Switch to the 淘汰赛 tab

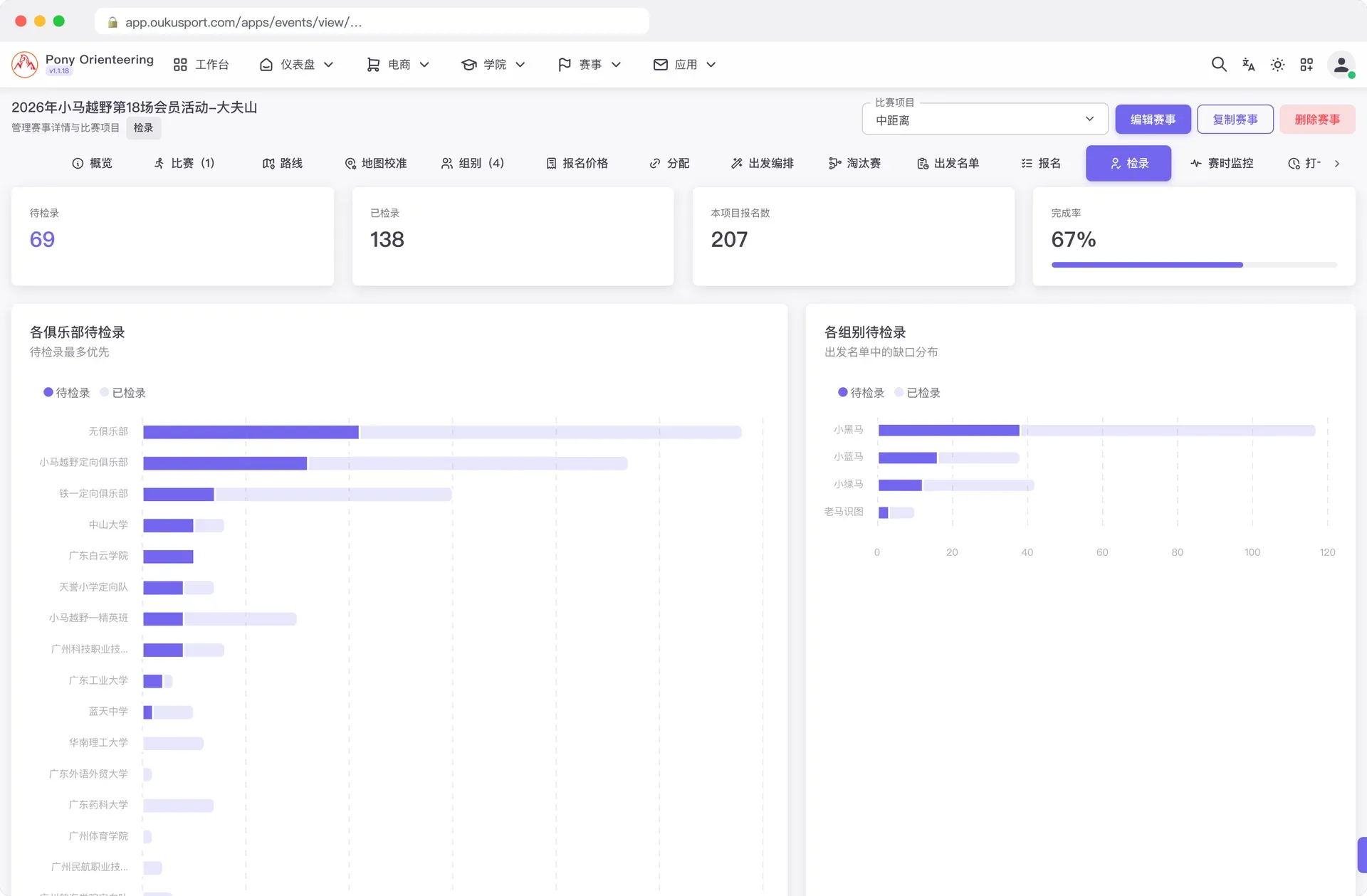854,164
